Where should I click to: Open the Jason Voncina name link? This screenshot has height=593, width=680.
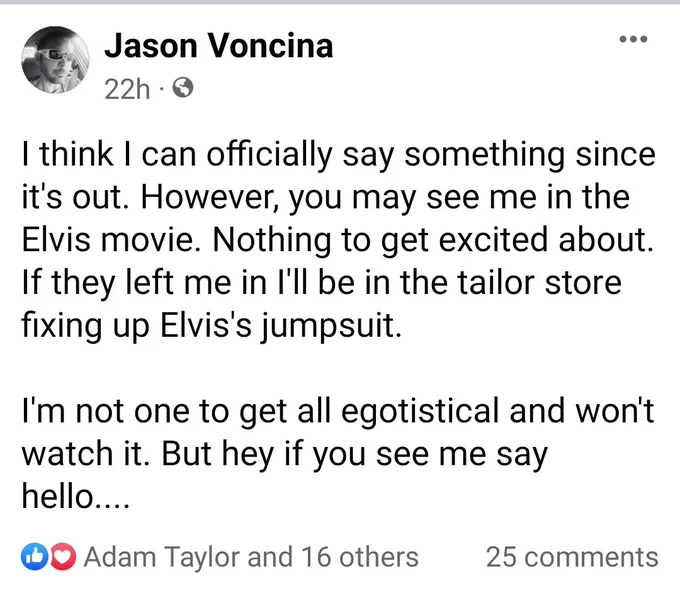point(219,46)
